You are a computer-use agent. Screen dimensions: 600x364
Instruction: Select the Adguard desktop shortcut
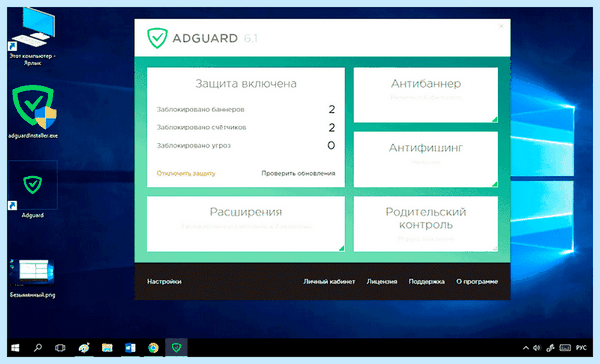tap(33, 190)
